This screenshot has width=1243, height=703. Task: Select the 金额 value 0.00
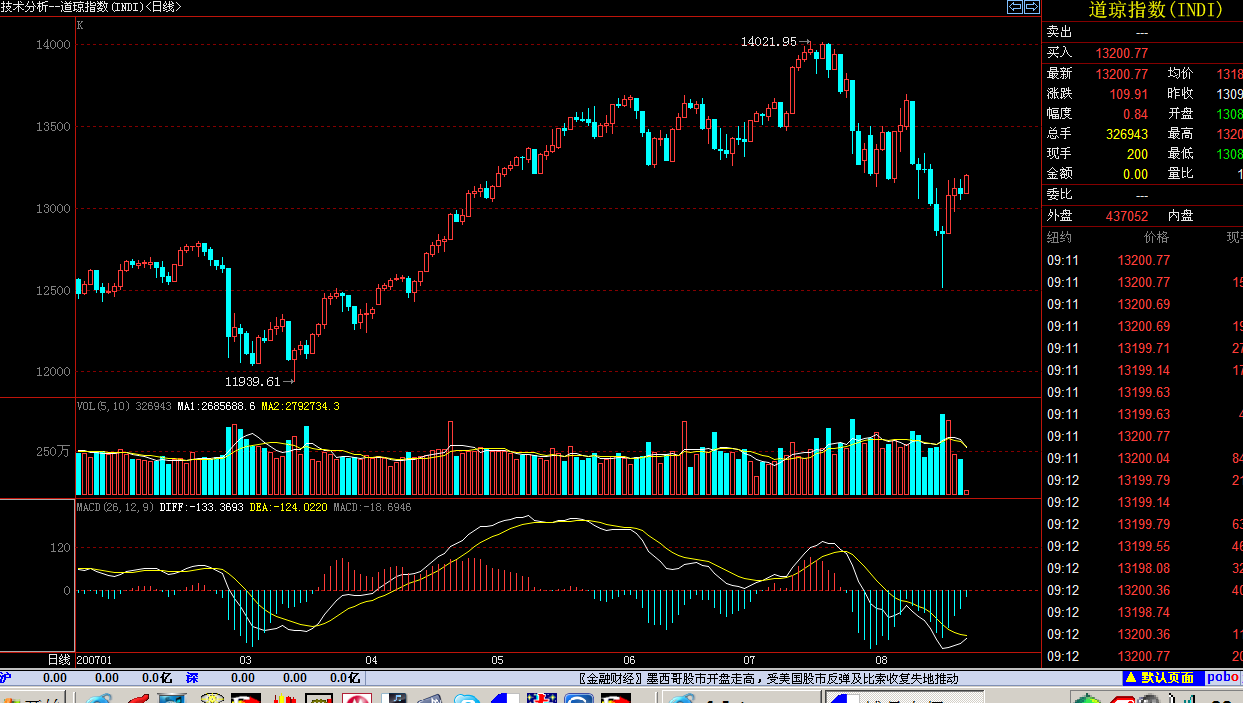tap(1136, 174)
